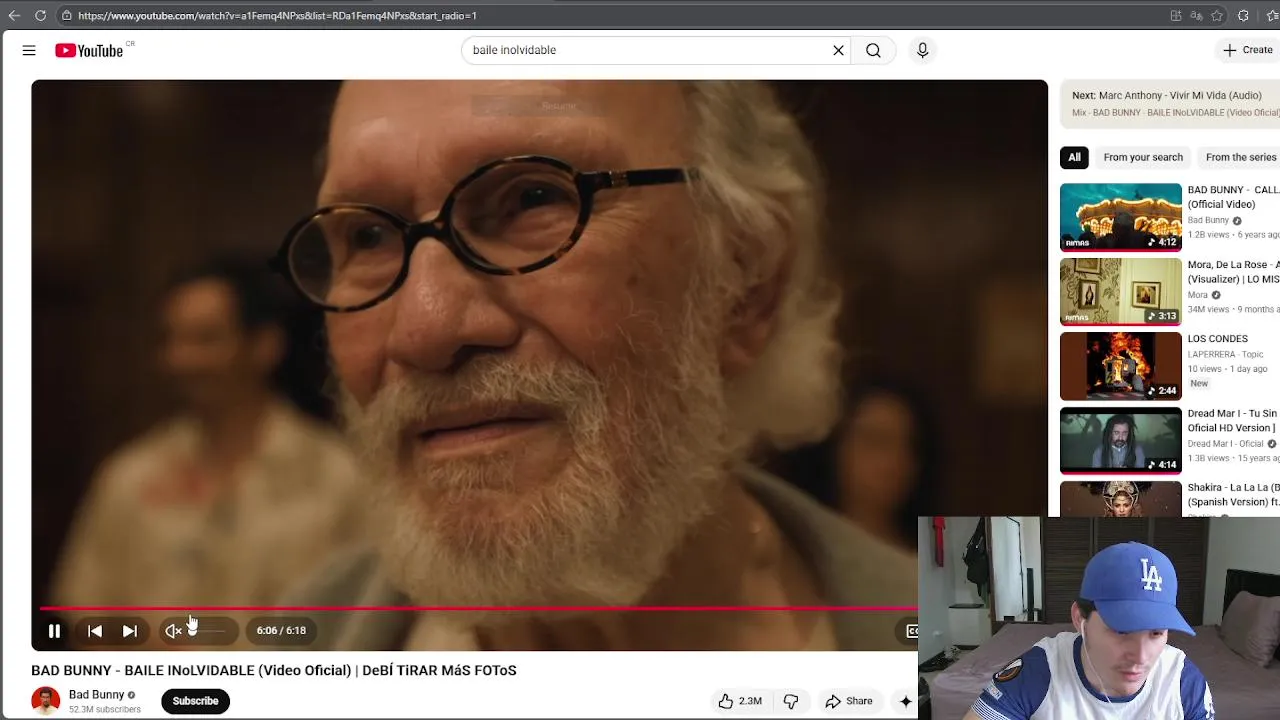Open the Create menu
Screen dimensions: 1280x720
pyautogui.click(x=1247, y=50)
